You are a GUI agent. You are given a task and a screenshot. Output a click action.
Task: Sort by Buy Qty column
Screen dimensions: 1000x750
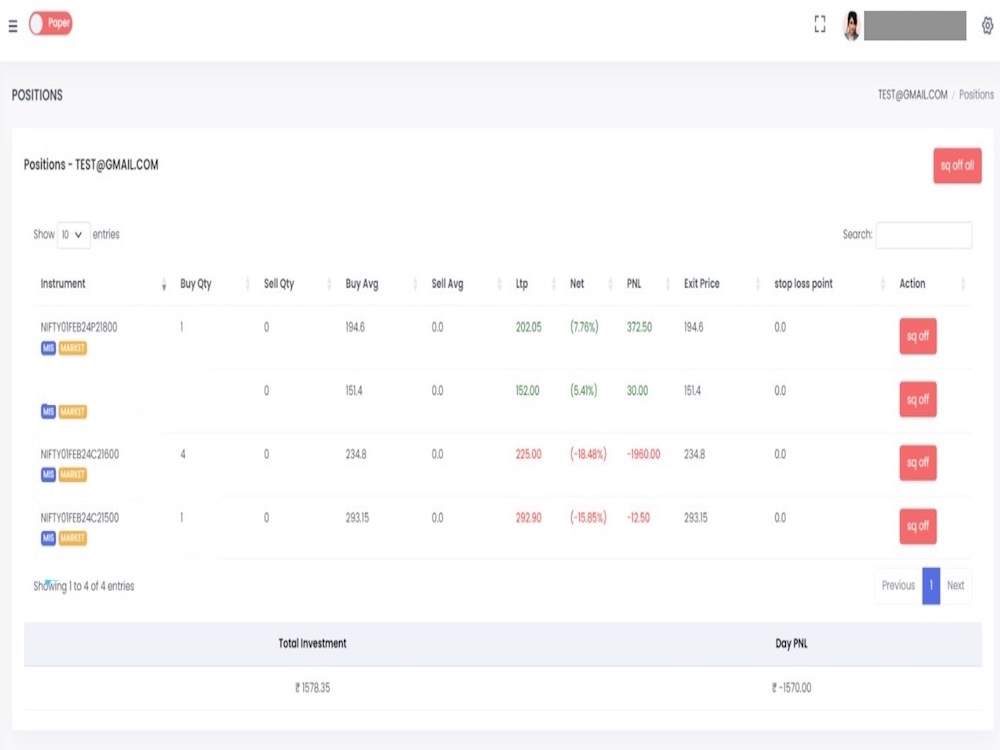click(214, 284)
